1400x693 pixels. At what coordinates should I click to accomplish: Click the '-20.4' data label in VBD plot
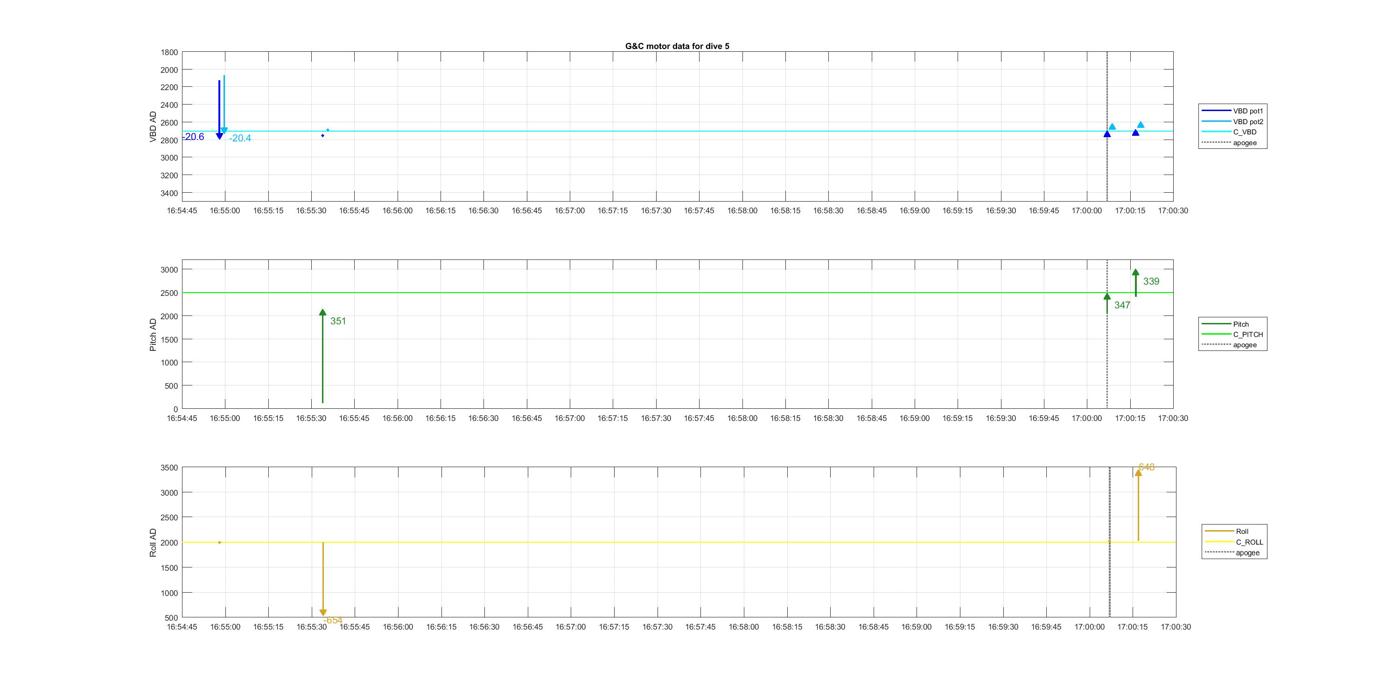pos(240,138)
